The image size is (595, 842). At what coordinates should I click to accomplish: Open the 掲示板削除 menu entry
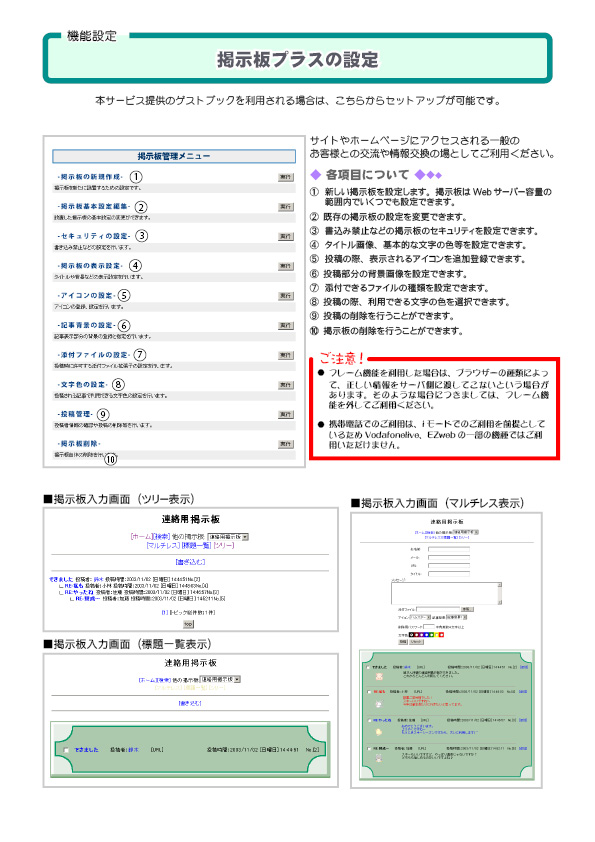pyautogui.click(x=78, y=444)
